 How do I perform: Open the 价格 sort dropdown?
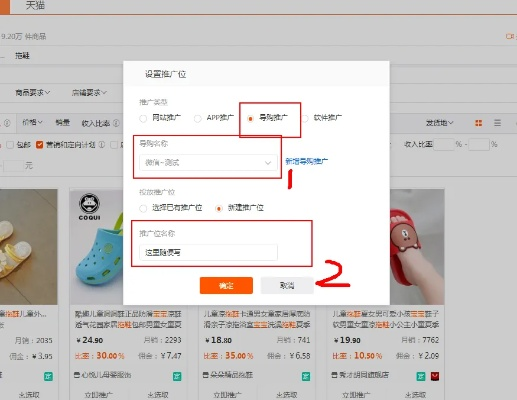(x=32, y=122)
